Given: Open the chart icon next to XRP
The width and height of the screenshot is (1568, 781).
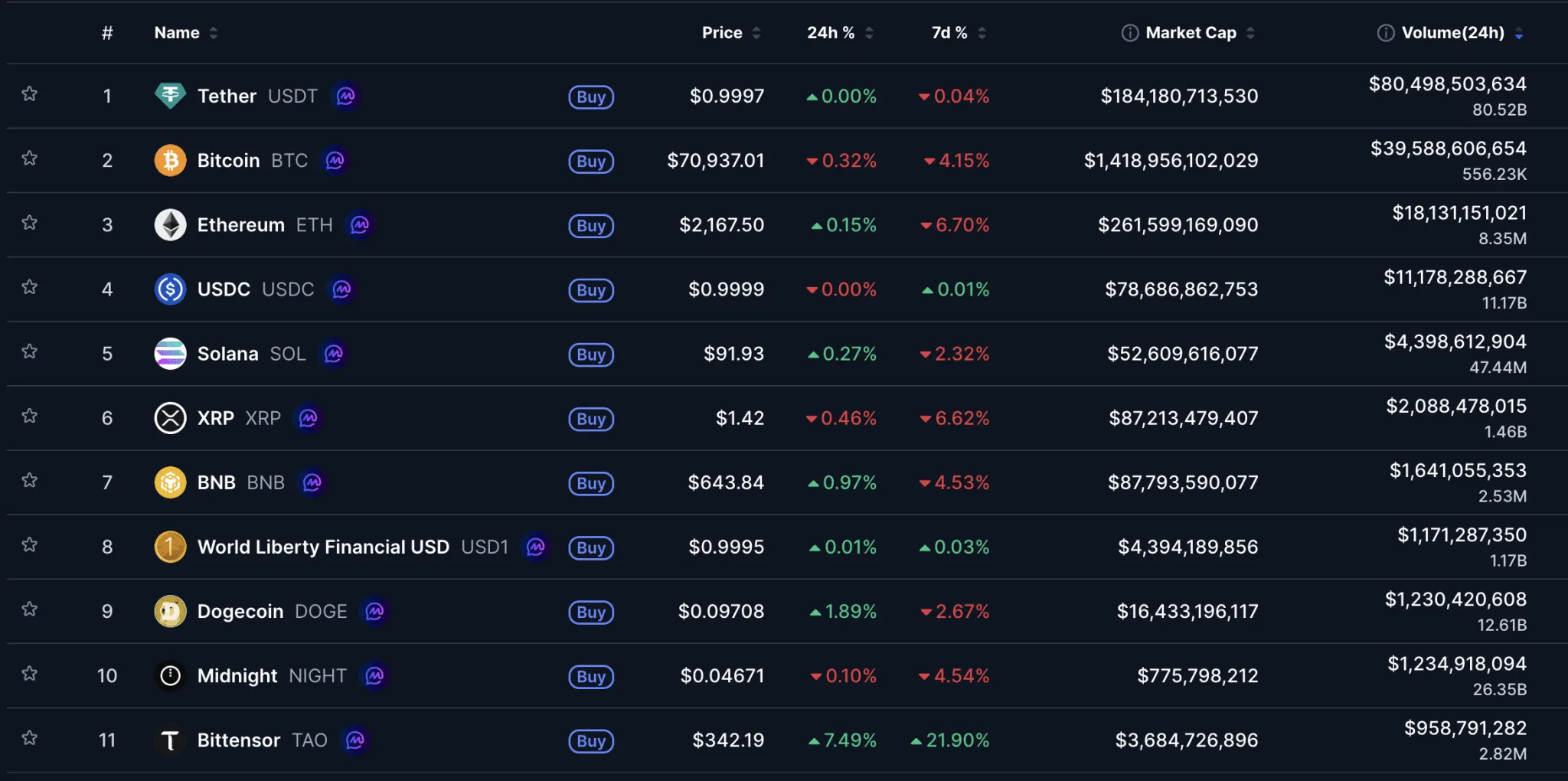Looking at the screenshot, I should tap(307, 418).
